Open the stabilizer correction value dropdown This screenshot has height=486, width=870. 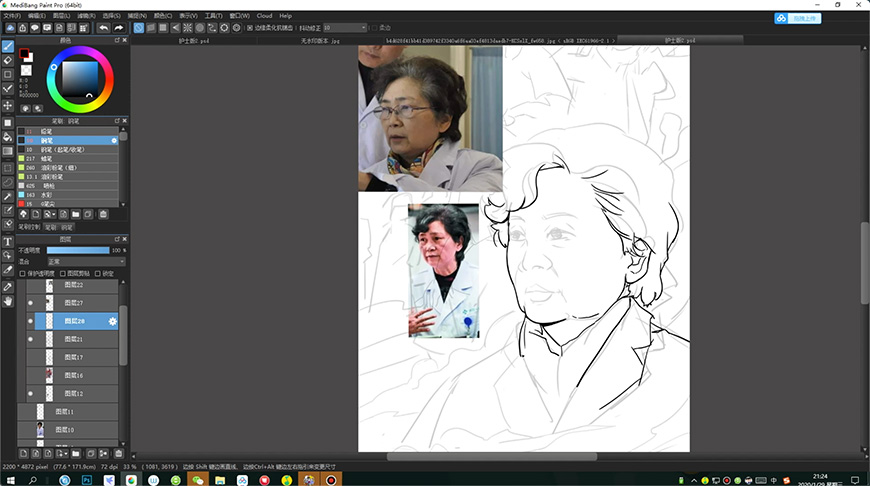point(345,28)
